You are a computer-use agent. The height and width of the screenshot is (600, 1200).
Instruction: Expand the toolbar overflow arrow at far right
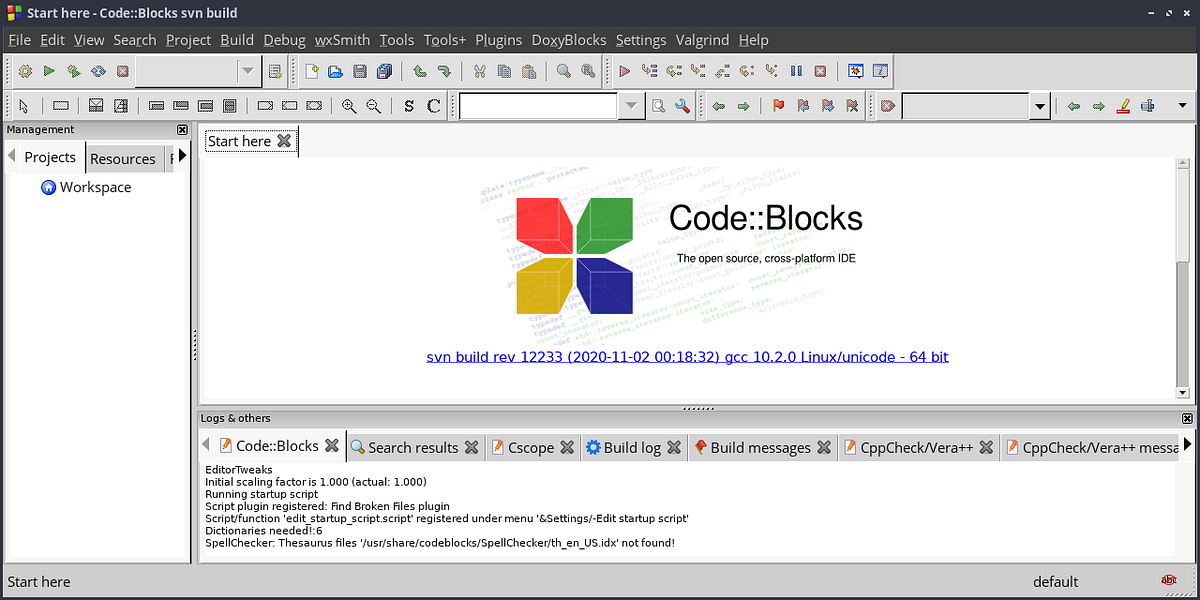coord(1183,106)
